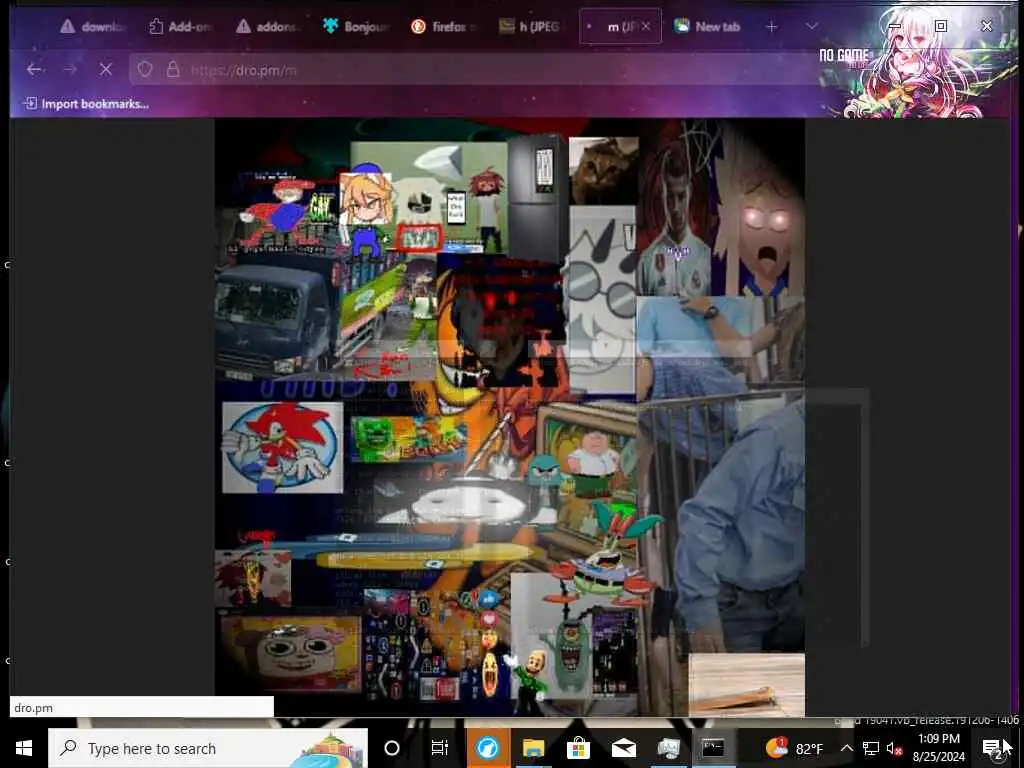This screenshot has width=1024, height=768.
Task: Switch to the Add-ons tab
Action: (179, 27)
